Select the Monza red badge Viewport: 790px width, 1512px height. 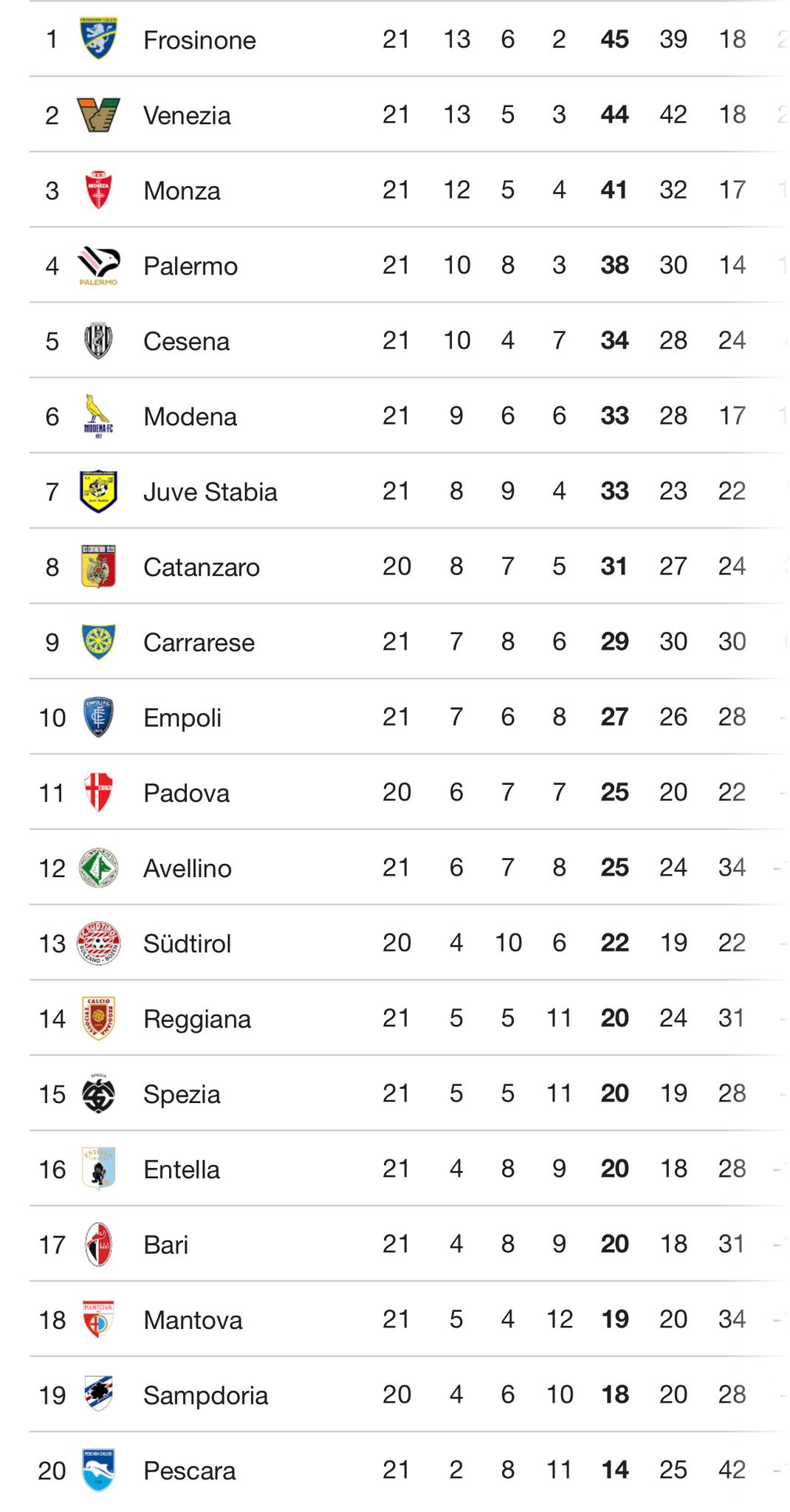98,190
